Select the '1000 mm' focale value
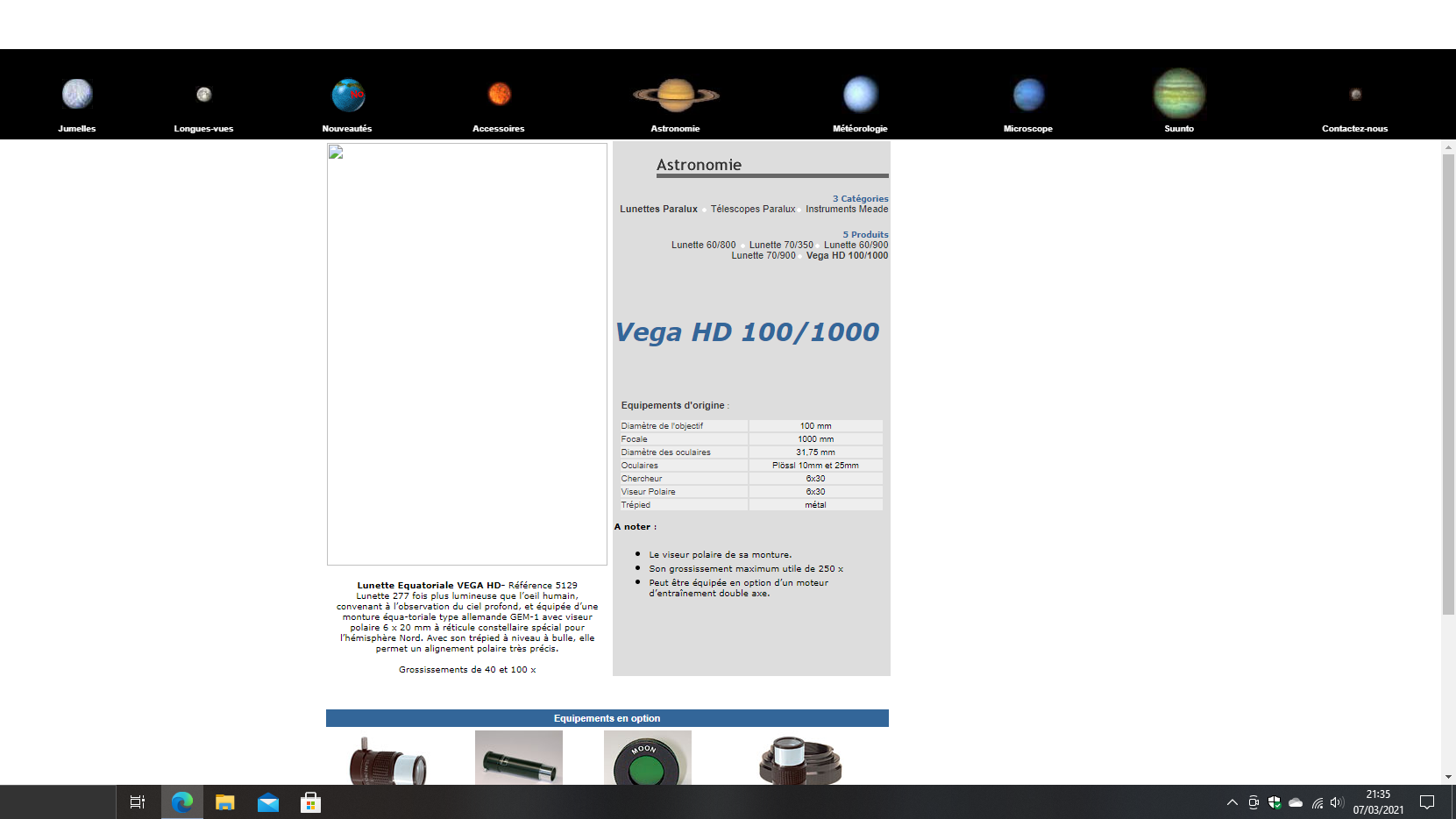Screen dimensions: 1456x819 [816, 439]
